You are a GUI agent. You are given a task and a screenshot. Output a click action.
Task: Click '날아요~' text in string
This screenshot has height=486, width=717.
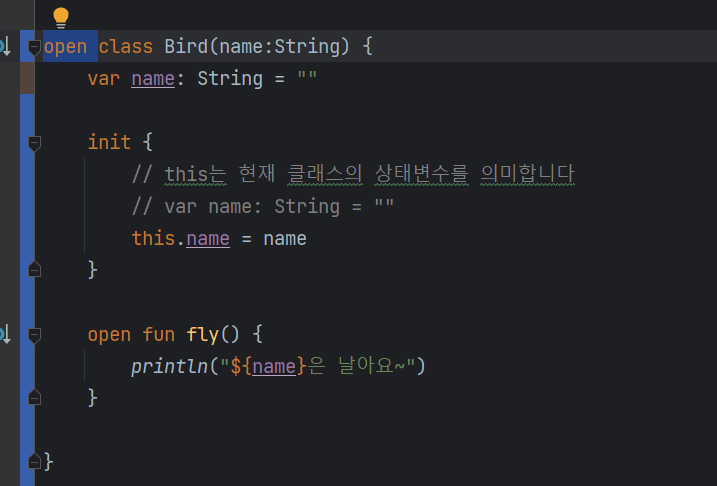372,366
